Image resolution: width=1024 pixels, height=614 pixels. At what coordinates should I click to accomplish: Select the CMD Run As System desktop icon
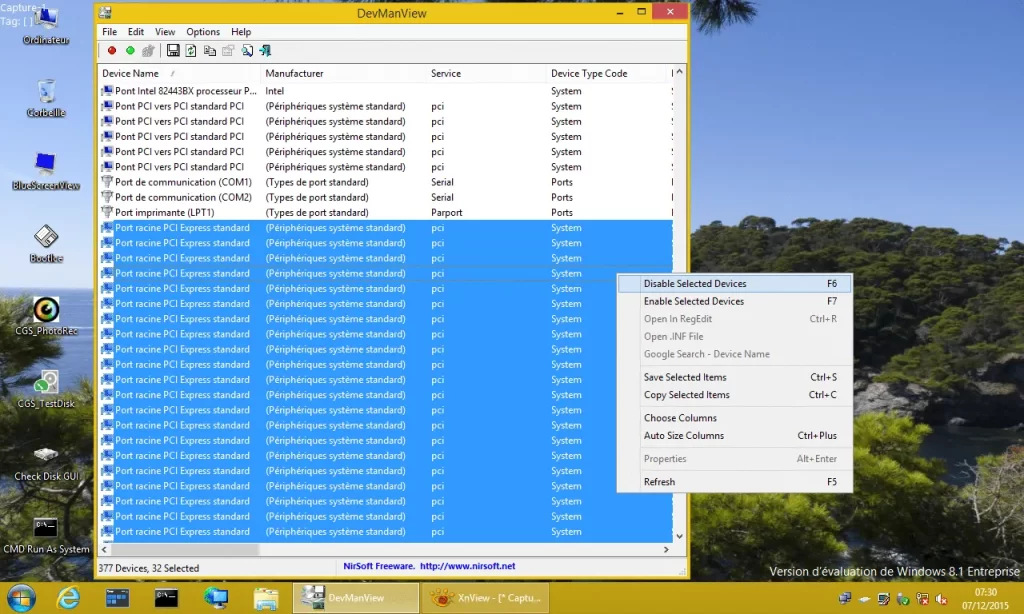coord(46,536)
